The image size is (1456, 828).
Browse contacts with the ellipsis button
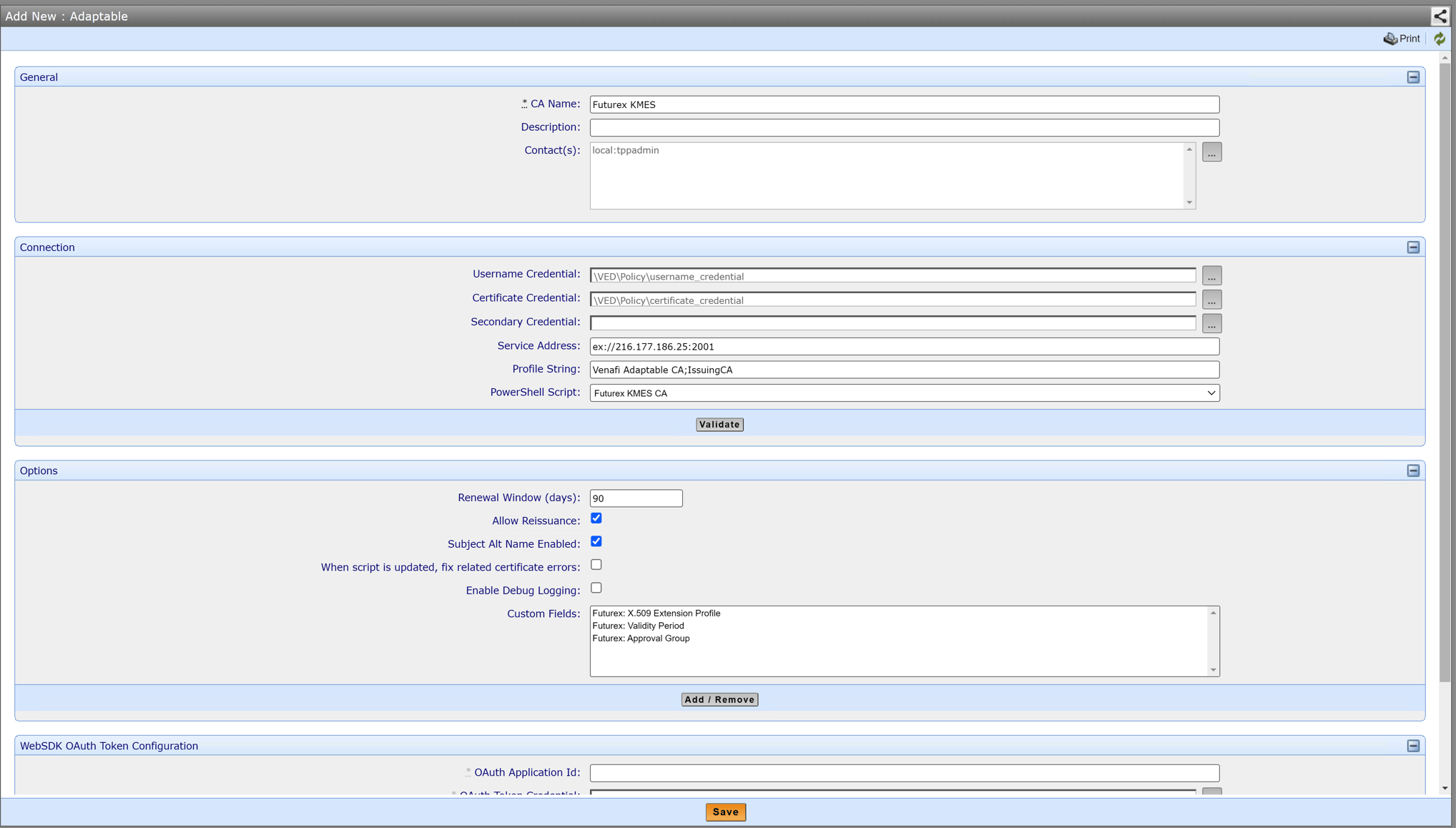coord(1211,152)
